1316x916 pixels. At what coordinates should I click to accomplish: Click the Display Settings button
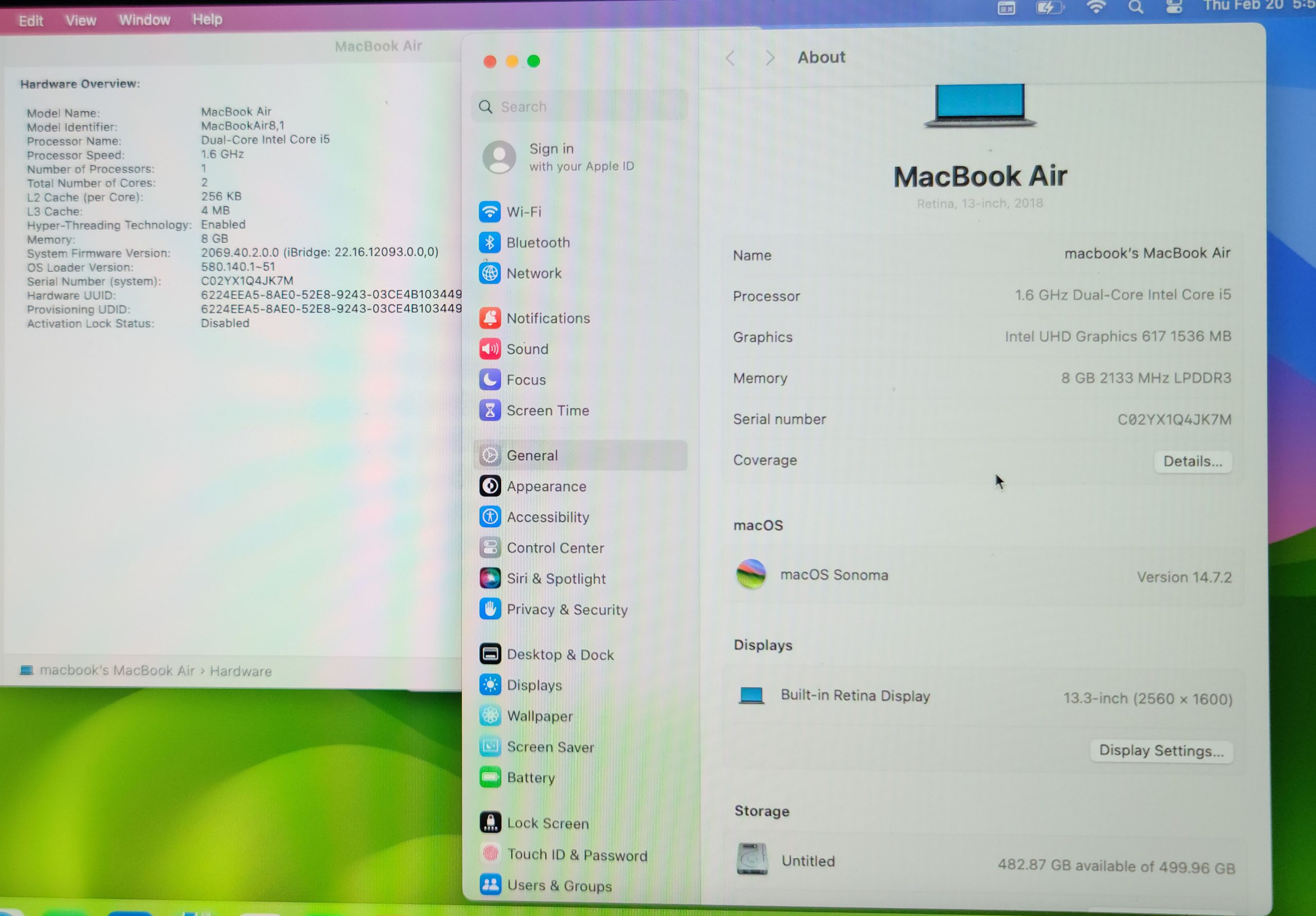tap(1161, 751)
